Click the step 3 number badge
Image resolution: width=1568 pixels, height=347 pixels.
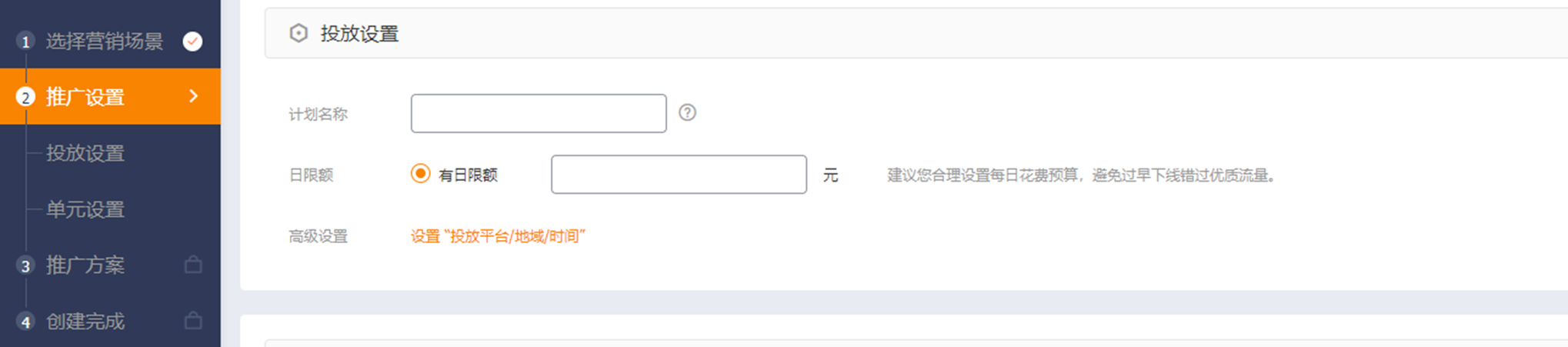[25, 266]
